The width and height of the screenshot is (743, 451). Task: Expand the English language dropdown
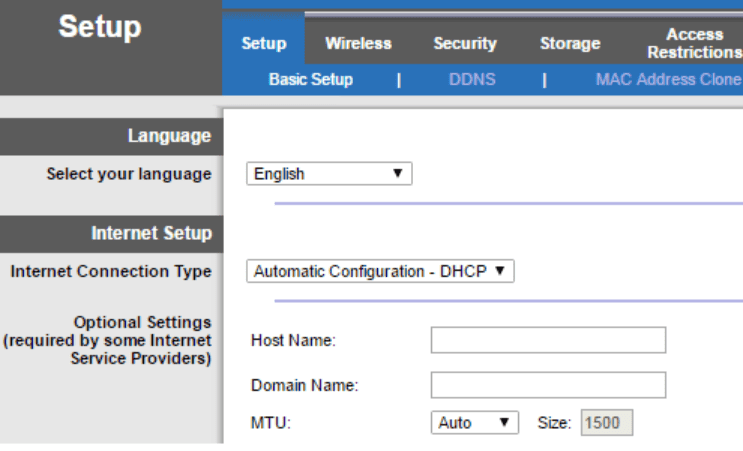point(329,174)
